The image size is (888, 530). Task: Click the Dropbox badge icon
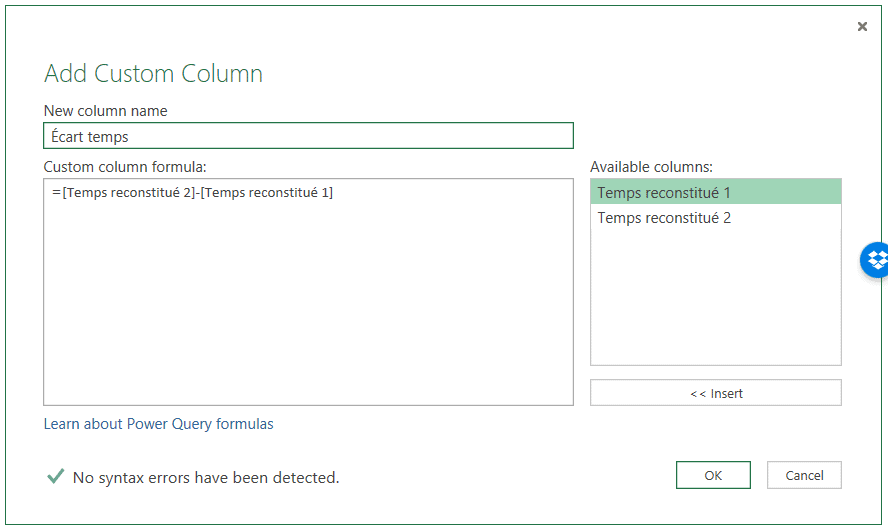(876, 260)
